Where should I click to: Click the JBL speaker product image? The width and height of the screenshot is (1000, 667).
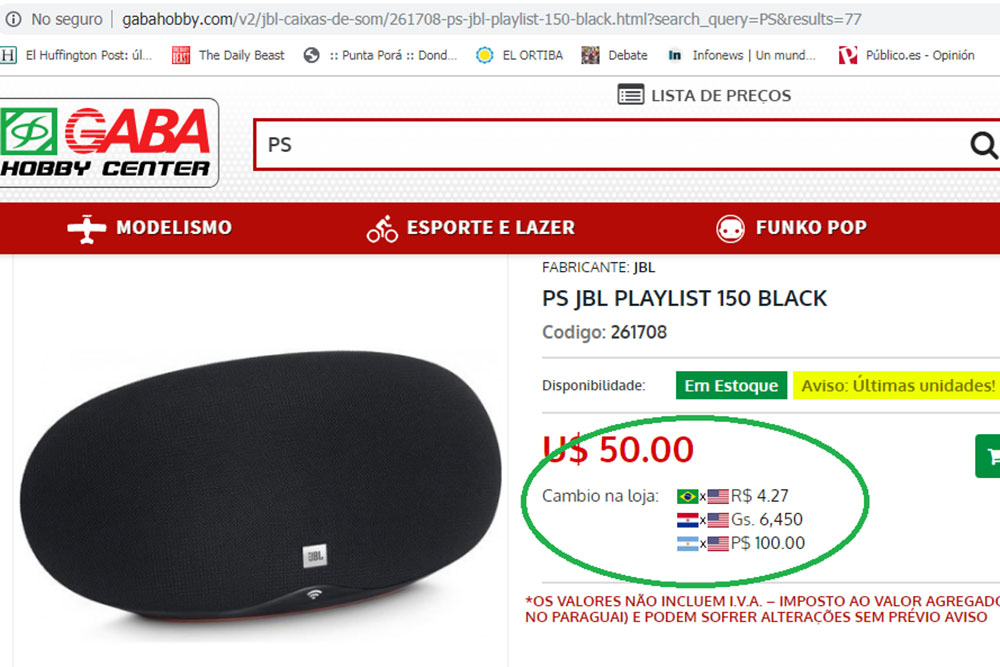[x=260, y=486]
